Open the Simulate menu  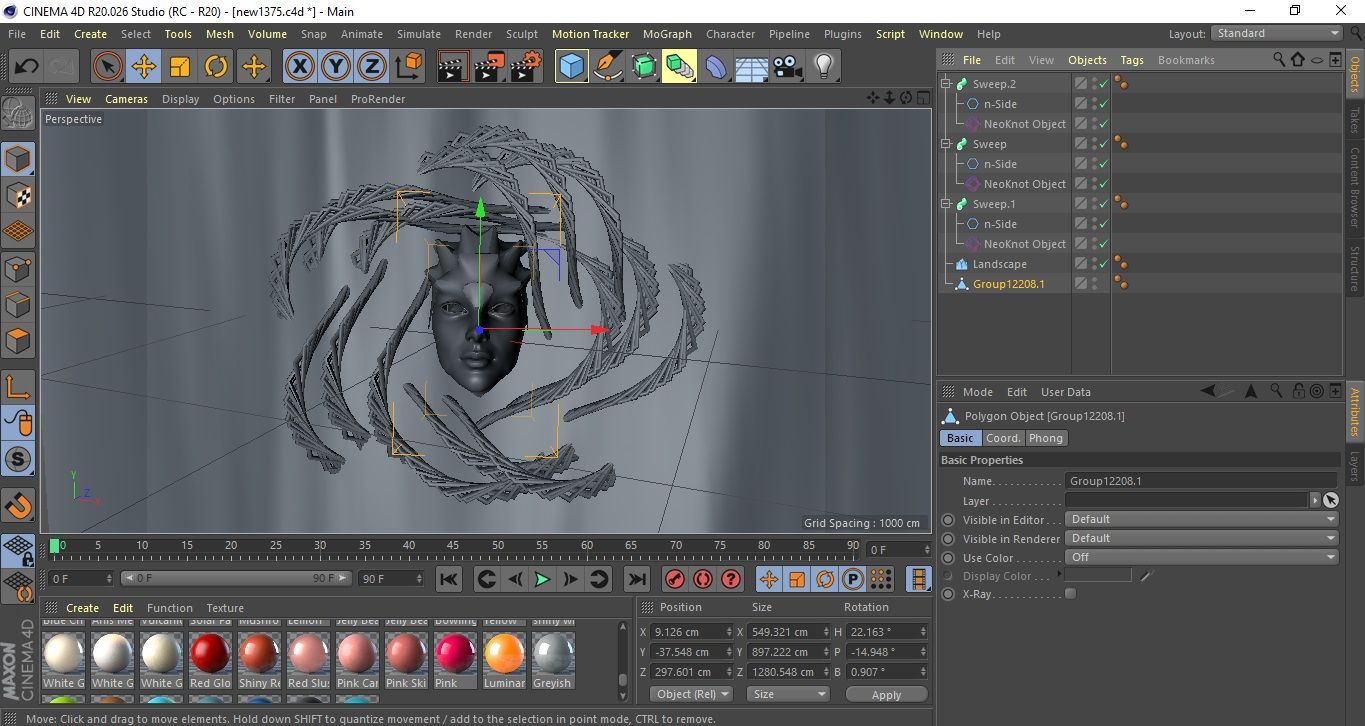point(419,34)
